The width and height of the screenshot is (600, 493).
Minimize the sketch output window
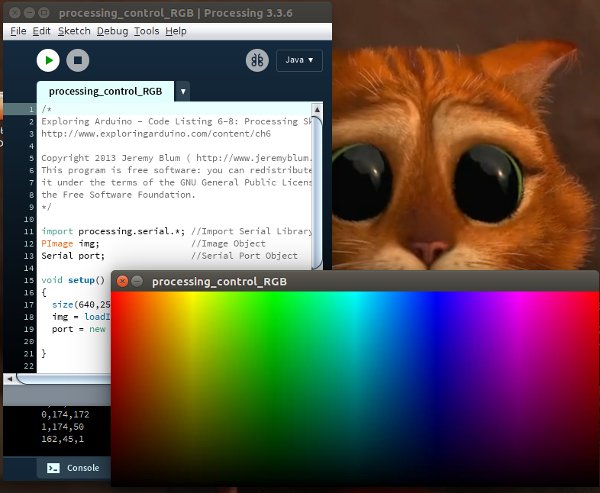coord(137,281)
